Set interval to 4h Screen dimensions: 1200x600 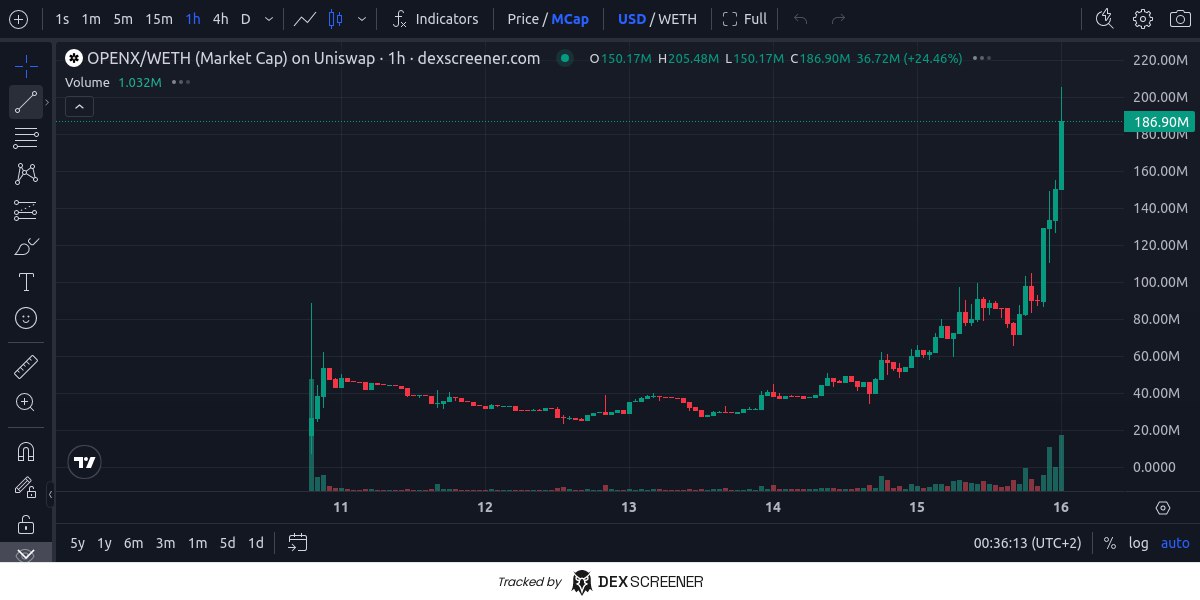(x=220, y=19)
